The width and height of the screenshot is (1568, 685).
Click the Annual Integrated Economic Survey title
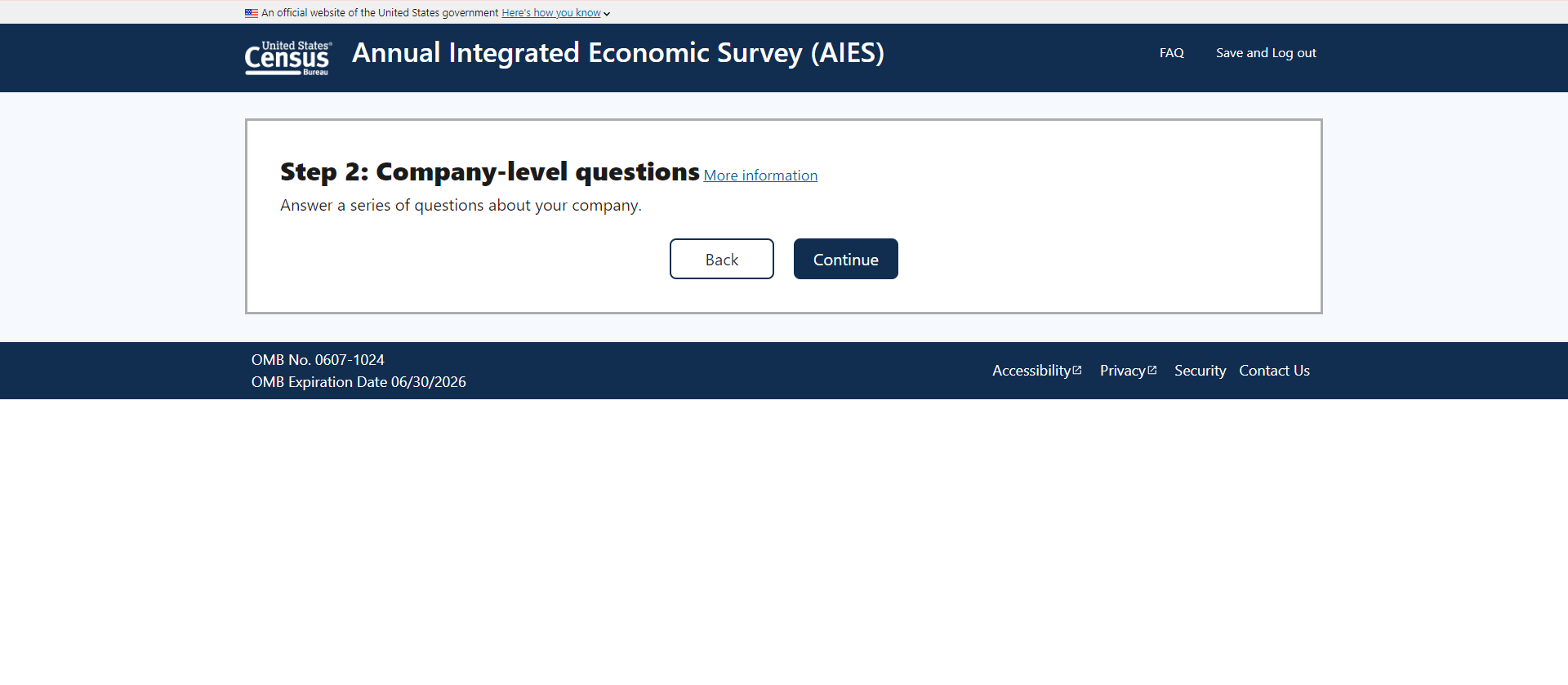(617, 53)
